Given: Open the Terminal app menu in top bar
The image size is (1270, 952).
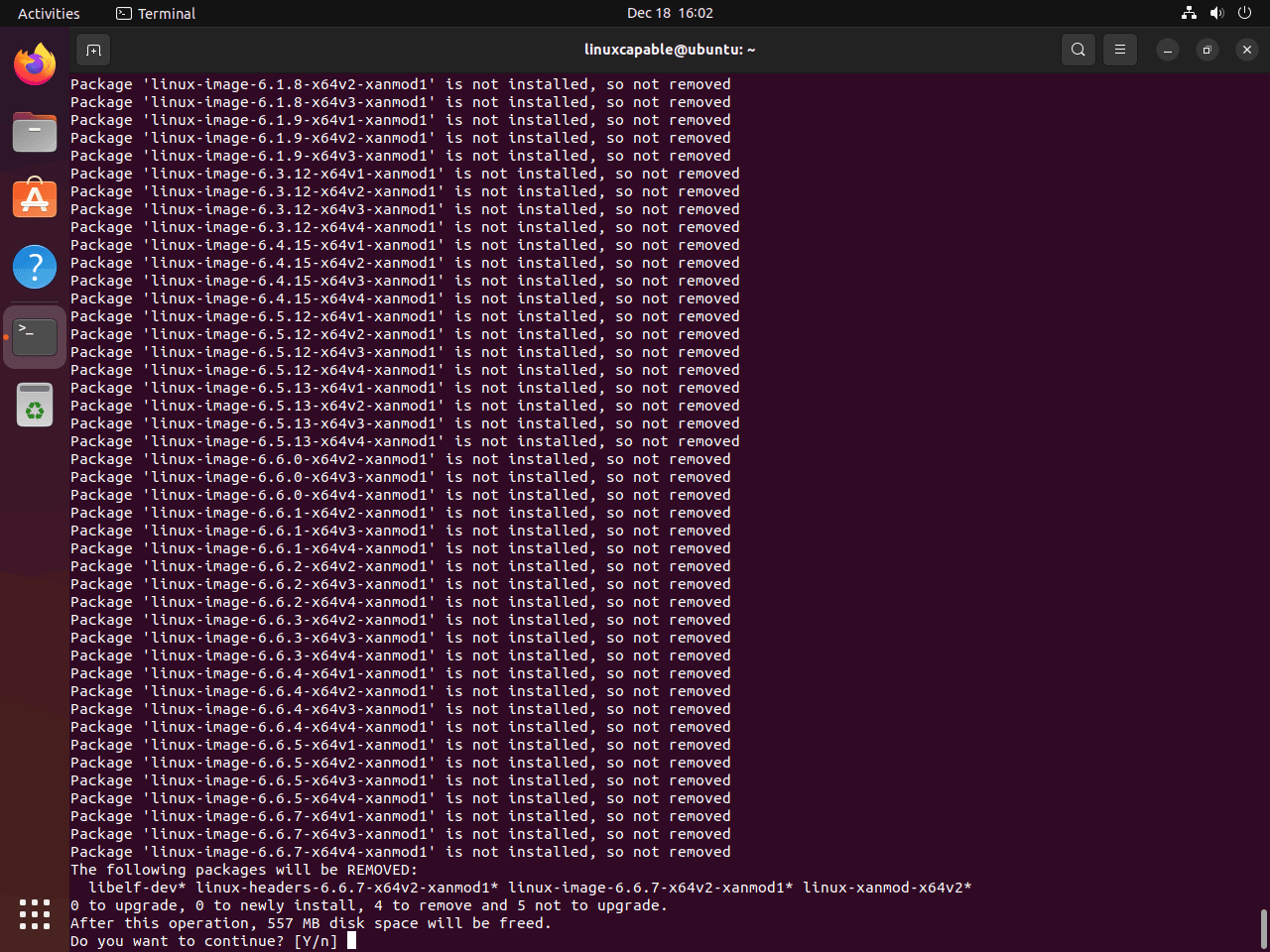Looking at the screenshot, I should click(x=156, y=13).
